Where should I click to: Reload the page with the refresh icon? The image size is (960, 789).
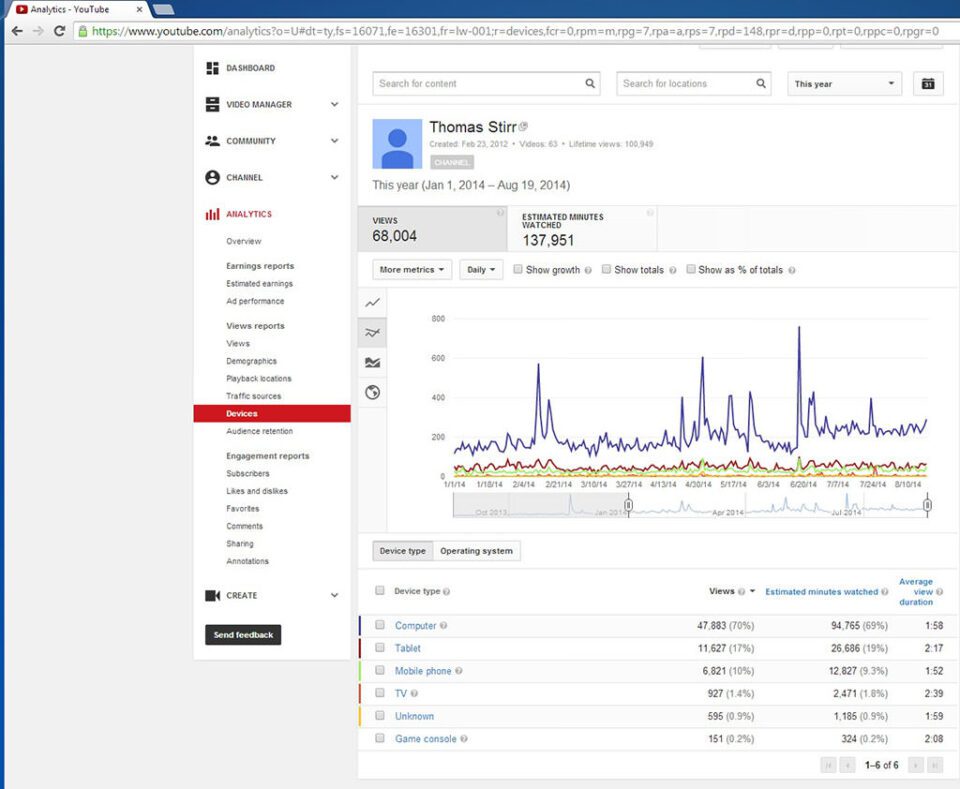[59, 31]
